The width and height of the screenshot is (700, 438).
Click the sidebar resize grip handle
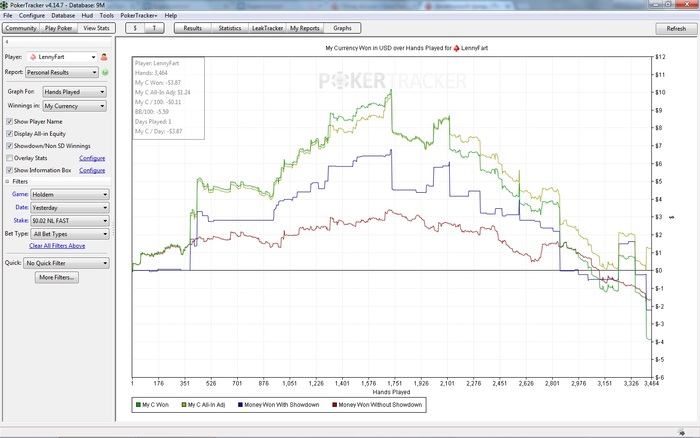pyautogui.click(x=113, y=228)
